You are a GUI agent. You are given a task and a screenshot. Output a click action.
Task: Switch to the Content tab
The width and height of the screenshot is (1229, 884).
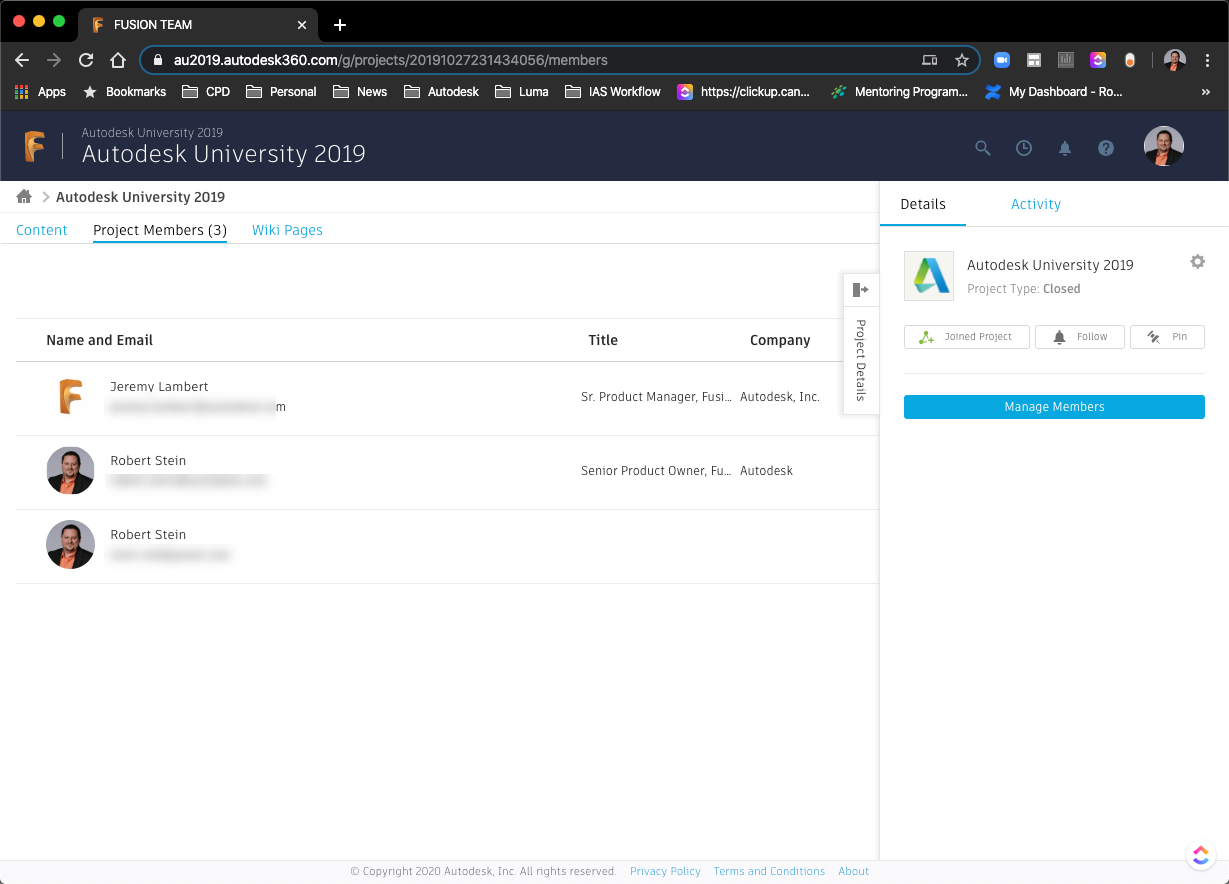tap(42, 230)
